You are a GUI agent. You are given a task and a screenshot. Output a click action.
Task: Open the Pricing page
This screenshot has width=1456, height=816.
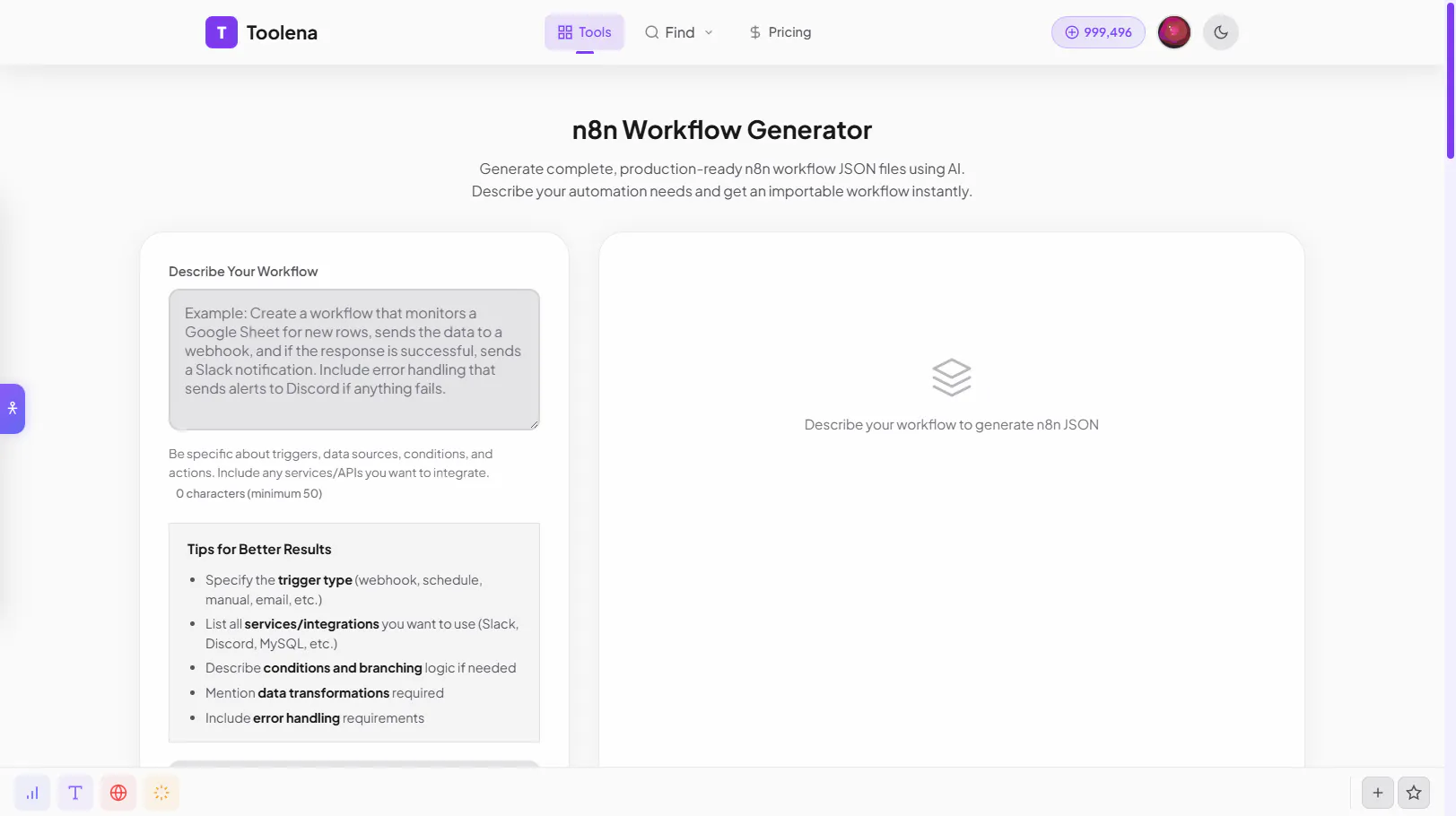[780, 32]
